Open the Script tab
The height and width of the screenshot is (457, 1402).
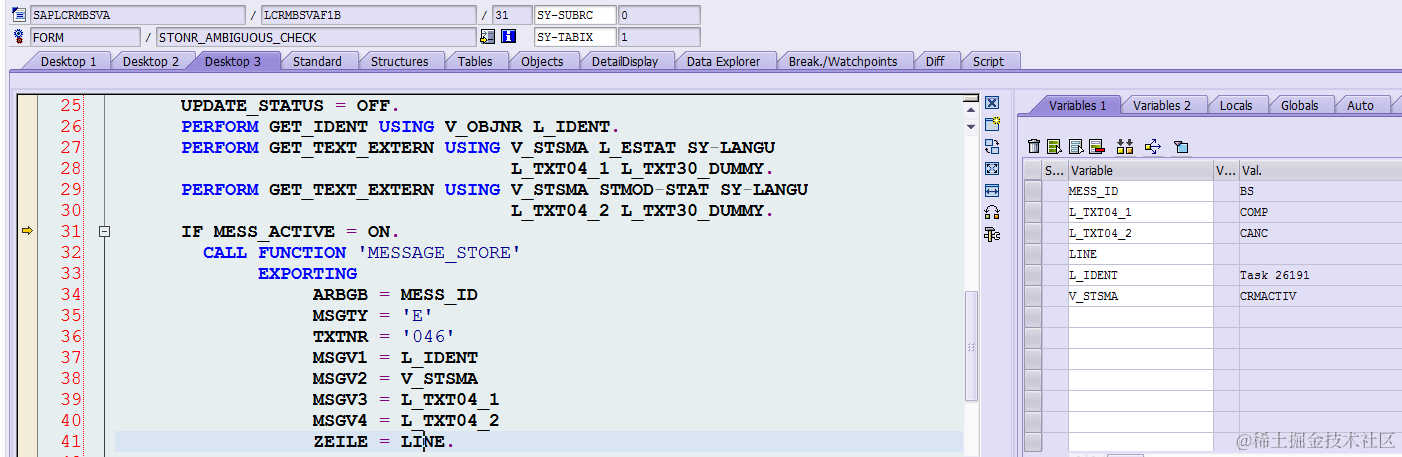click(988, 61)
